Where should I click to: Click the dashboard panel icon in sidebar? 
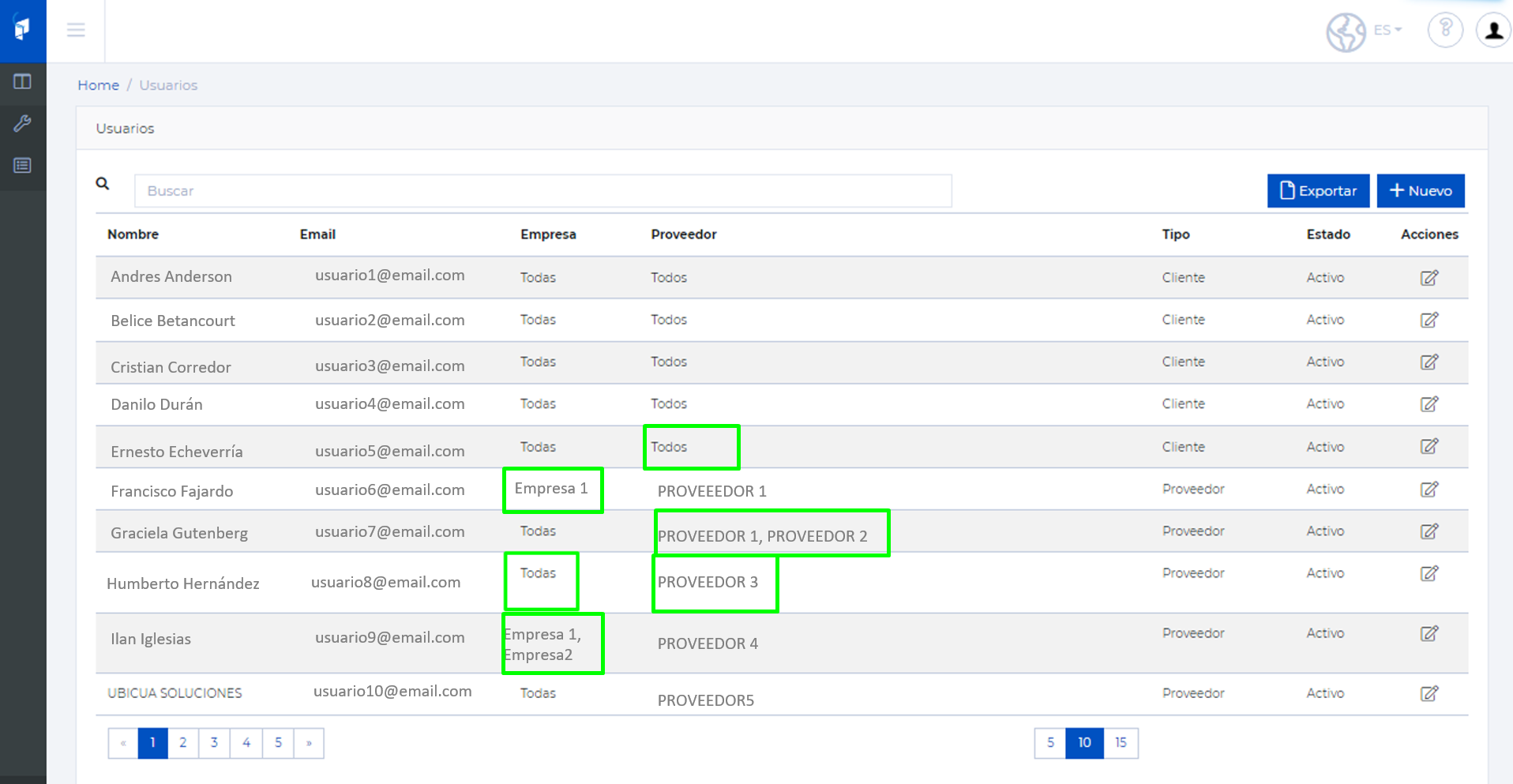click(x=22, y=81)
